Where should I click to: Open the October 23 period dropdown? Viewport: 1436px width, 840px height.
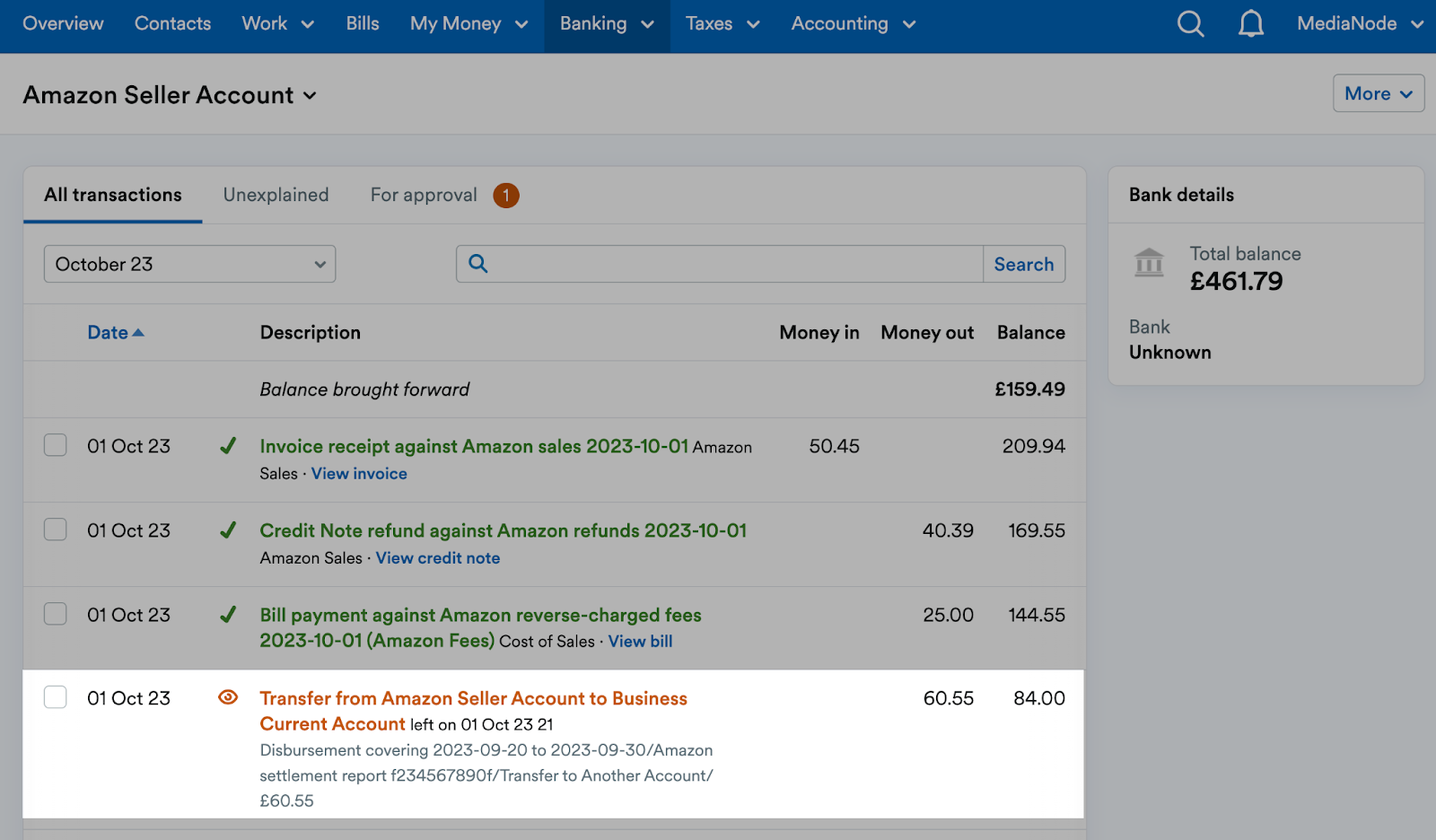(189, 264)
